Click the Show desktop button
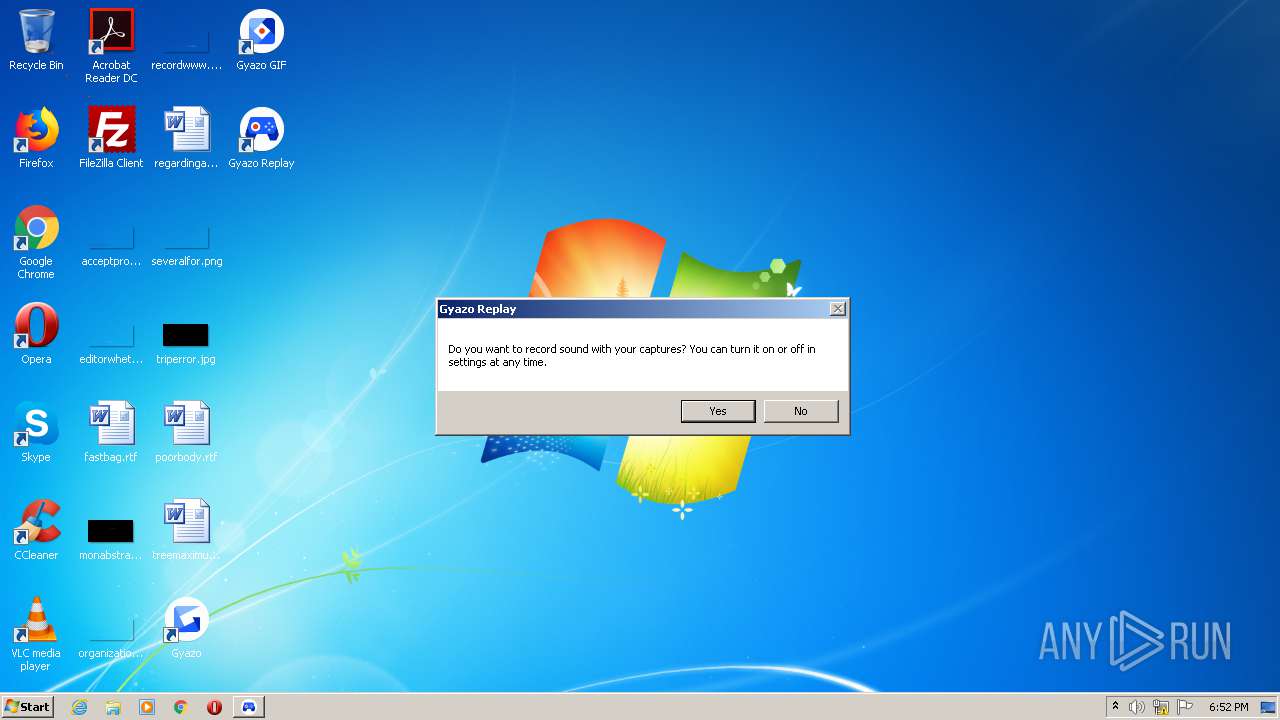Viewport: 1280px width, 720px height. 1270,707
